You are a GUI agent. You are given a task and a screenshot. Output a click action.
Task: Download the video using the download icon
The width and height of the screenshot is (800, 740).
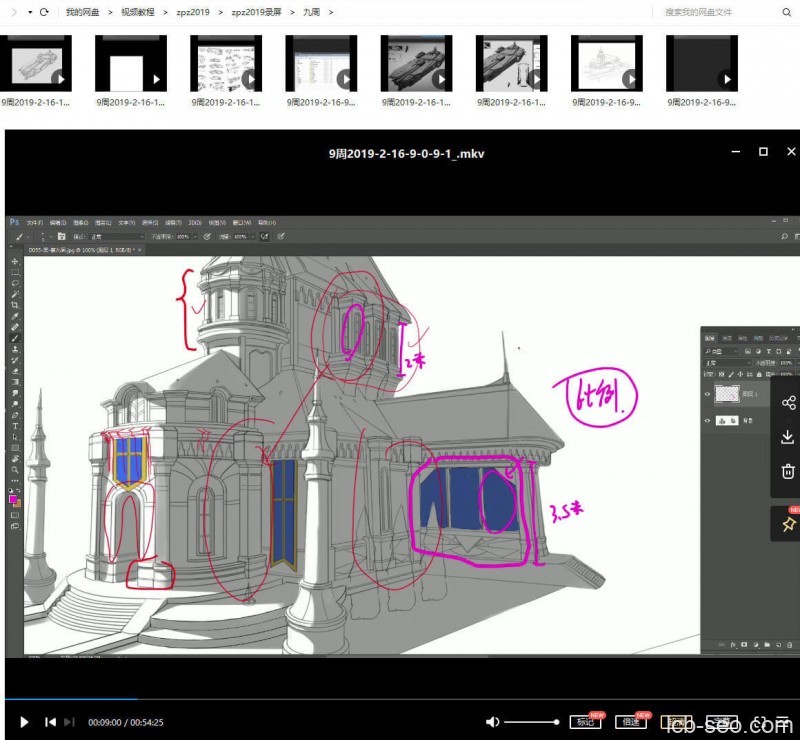click(788, 437)
